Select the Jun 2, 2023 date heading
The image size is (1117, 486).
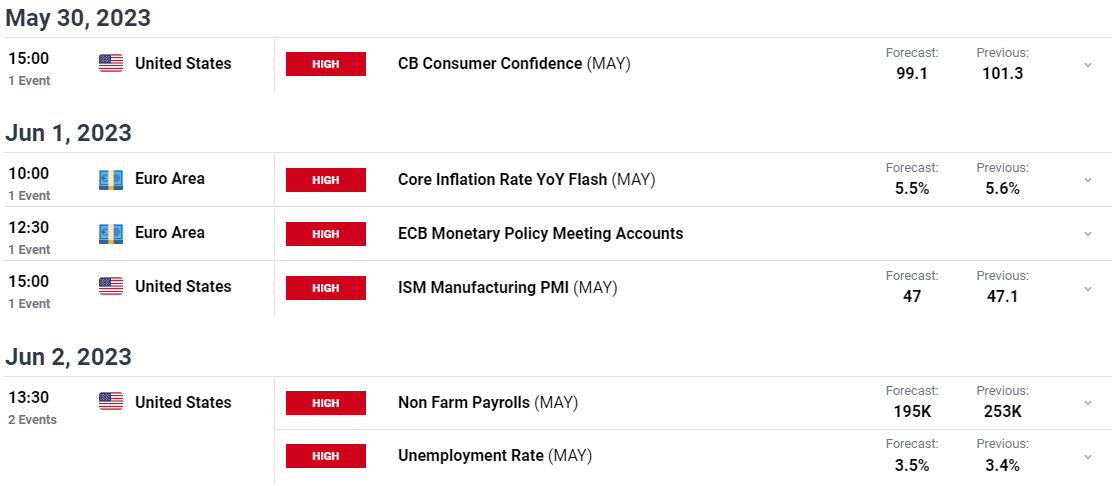pyautogui.click(x=68, y=356)
